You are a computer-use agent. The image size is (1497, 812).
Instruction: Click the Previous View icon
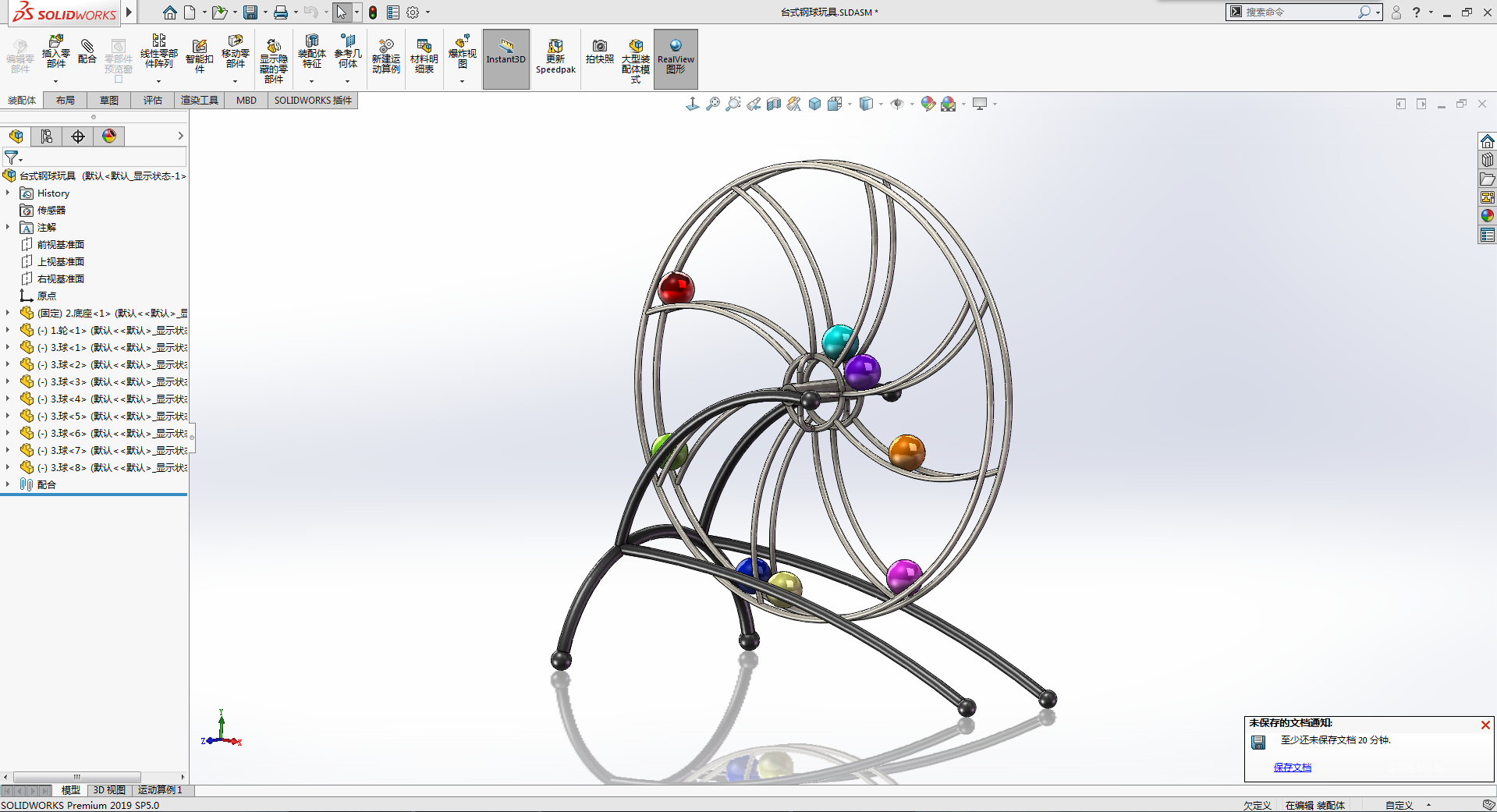click(754, 104)
